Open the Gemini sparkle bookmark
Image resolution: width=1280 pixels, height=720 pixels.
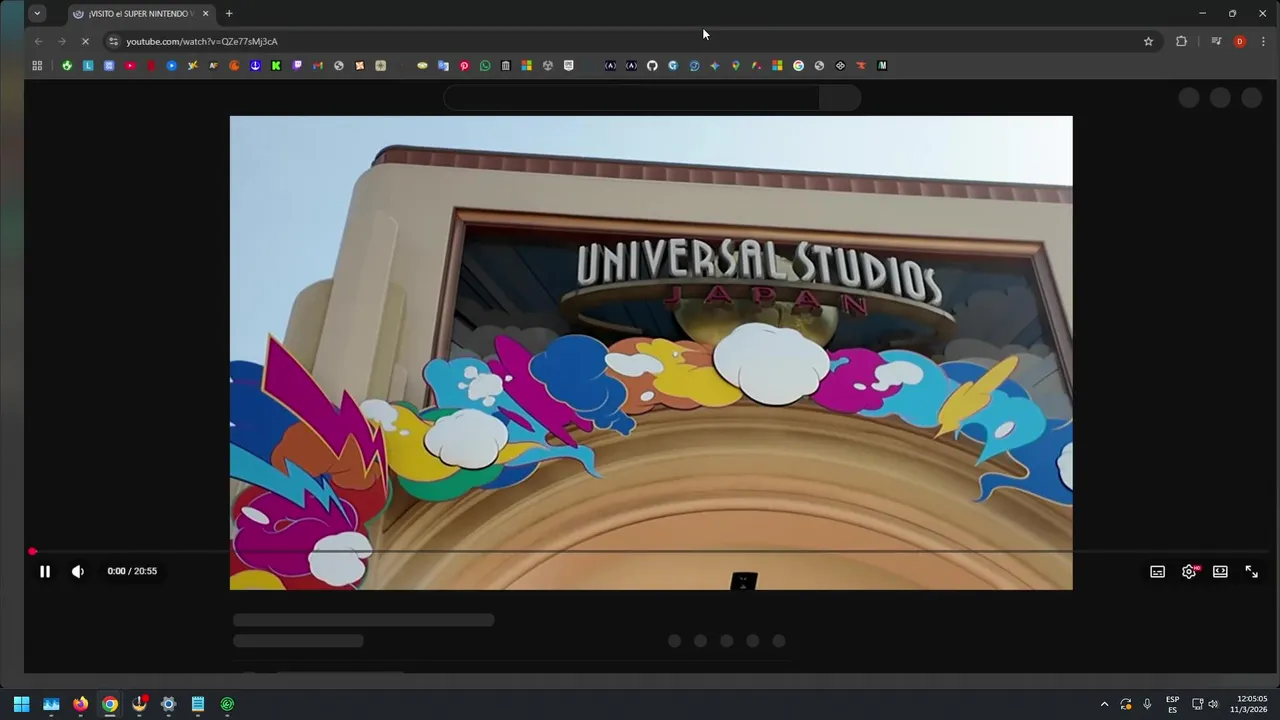(x=715, y=65)
